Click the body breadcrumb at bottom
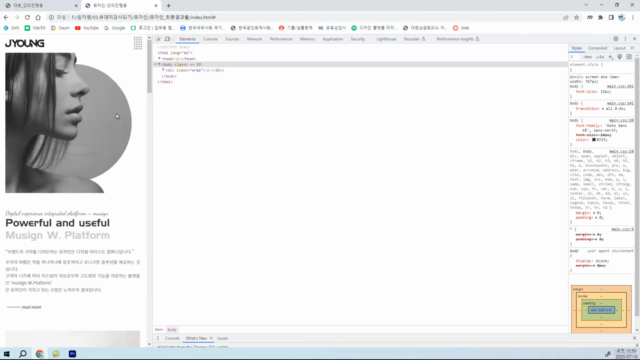This screenshot has width=640, height=360. (172, 330)
